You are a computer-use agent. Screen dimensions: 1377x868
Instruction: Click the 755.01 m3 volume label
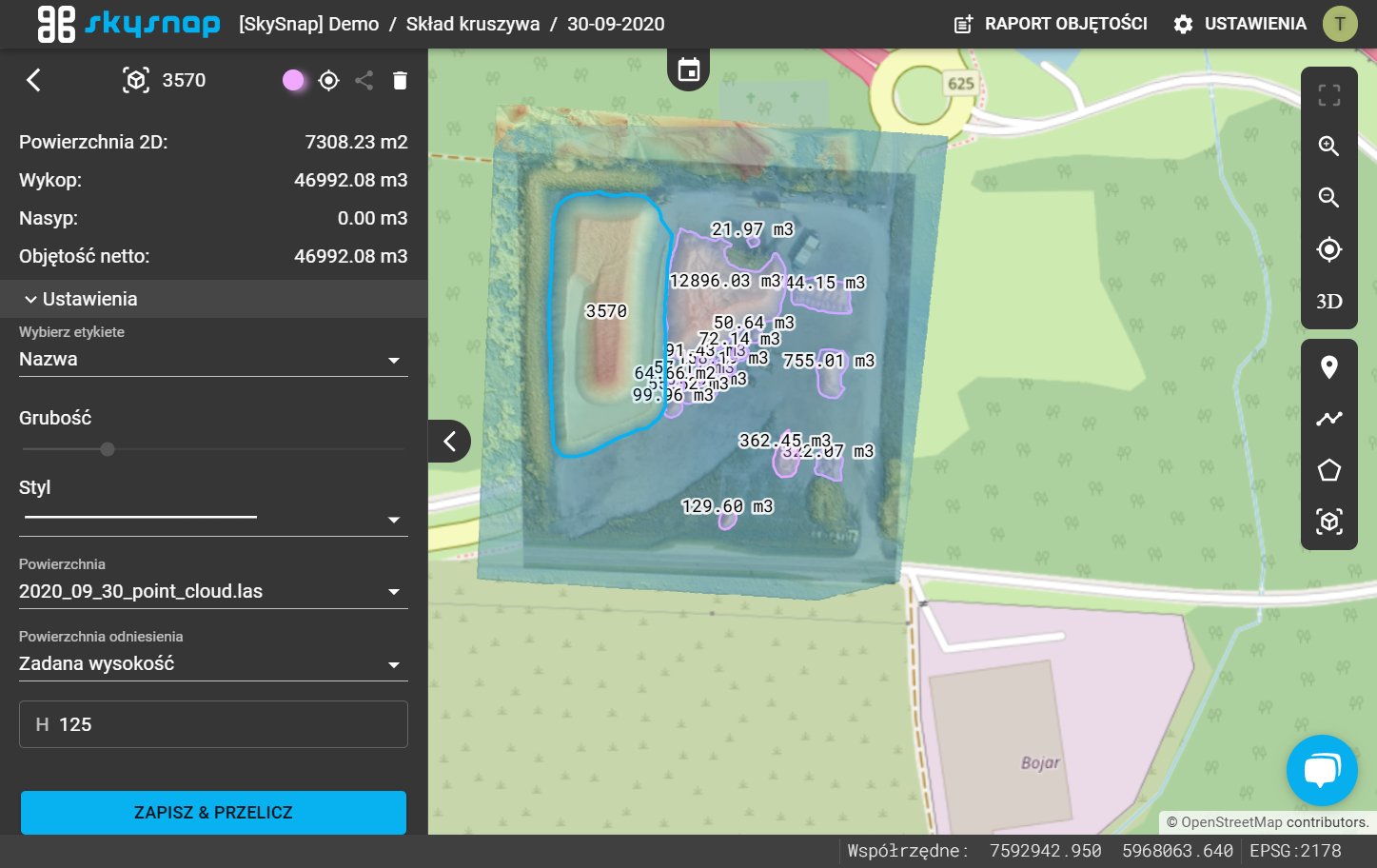pos(829,361)
